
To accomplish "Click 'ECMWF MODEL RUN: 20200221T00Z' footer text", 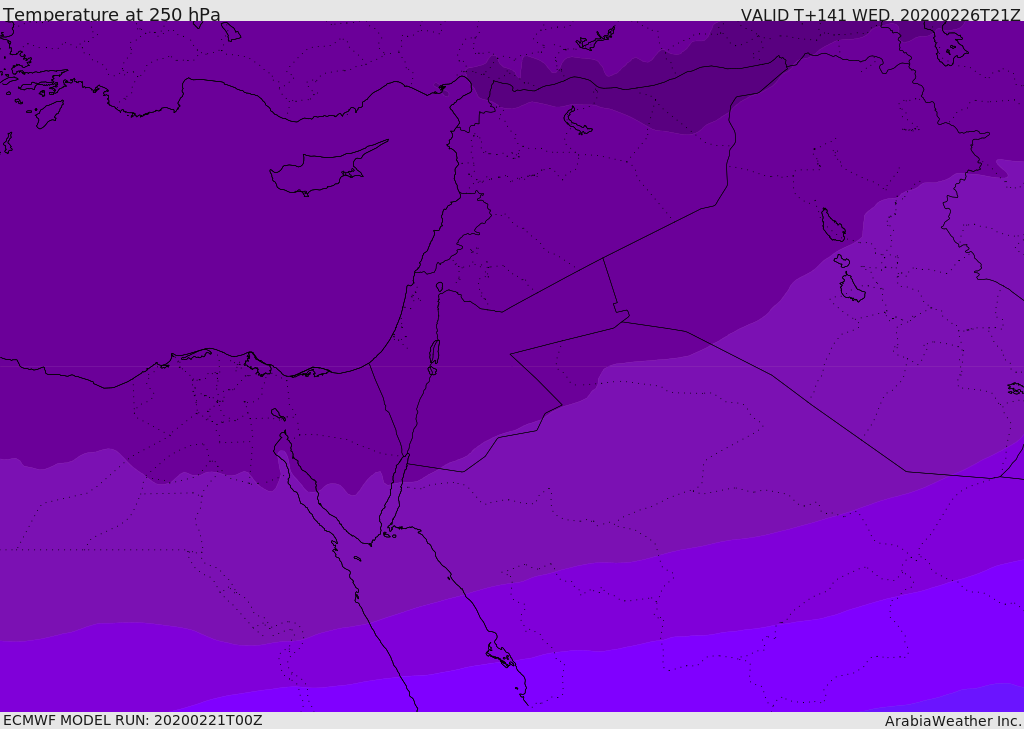I will tap(133, 720).
